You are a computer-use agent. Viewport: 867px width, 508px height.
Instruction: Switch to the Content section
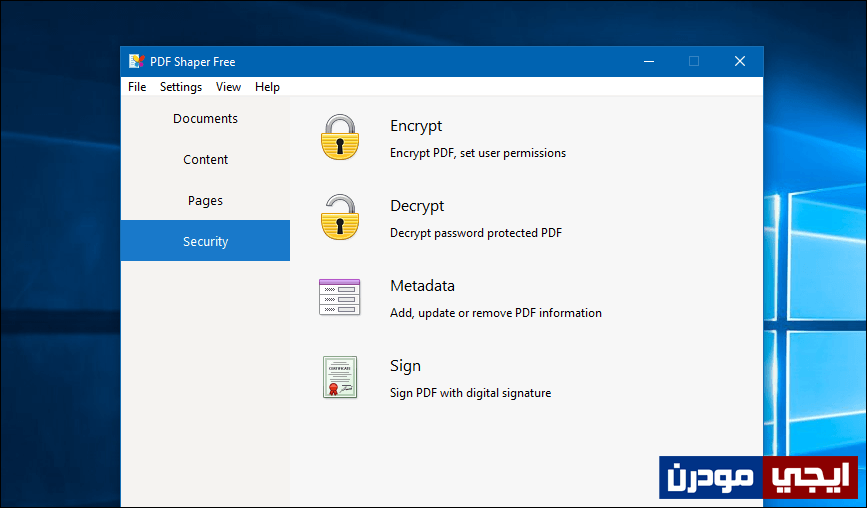pos(205,159)
